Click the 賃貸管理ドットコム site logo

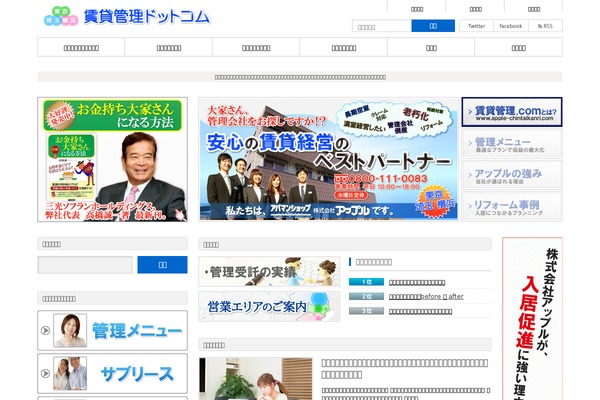click(127, 16)
